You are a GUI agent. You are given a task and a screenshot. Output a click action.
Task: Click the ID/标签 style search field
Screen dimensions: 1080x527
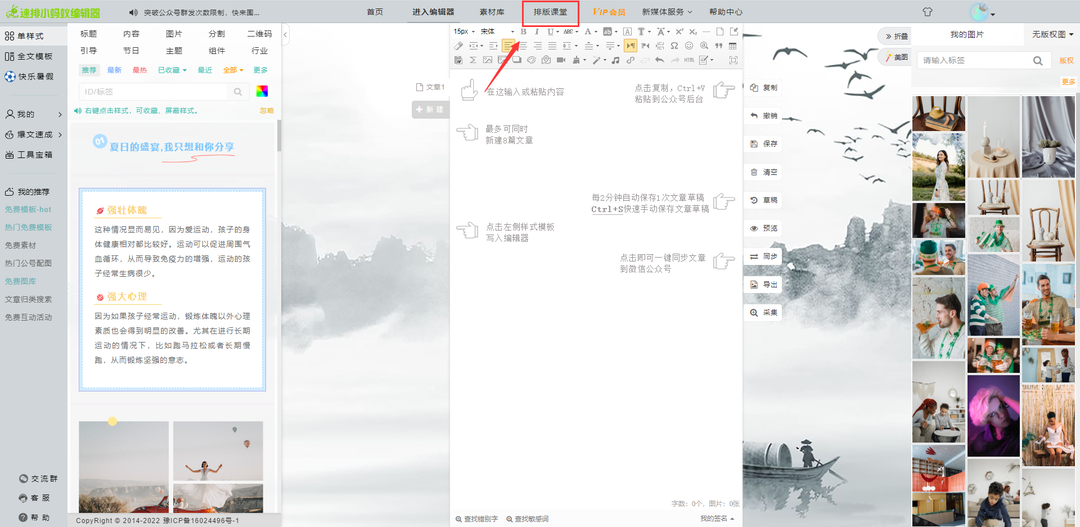click(x=154, y=92)
